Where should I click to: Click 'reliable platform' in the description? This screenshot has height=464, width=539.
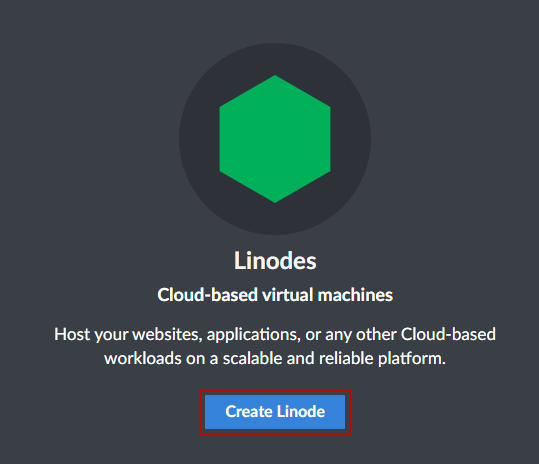coord(382,359)
